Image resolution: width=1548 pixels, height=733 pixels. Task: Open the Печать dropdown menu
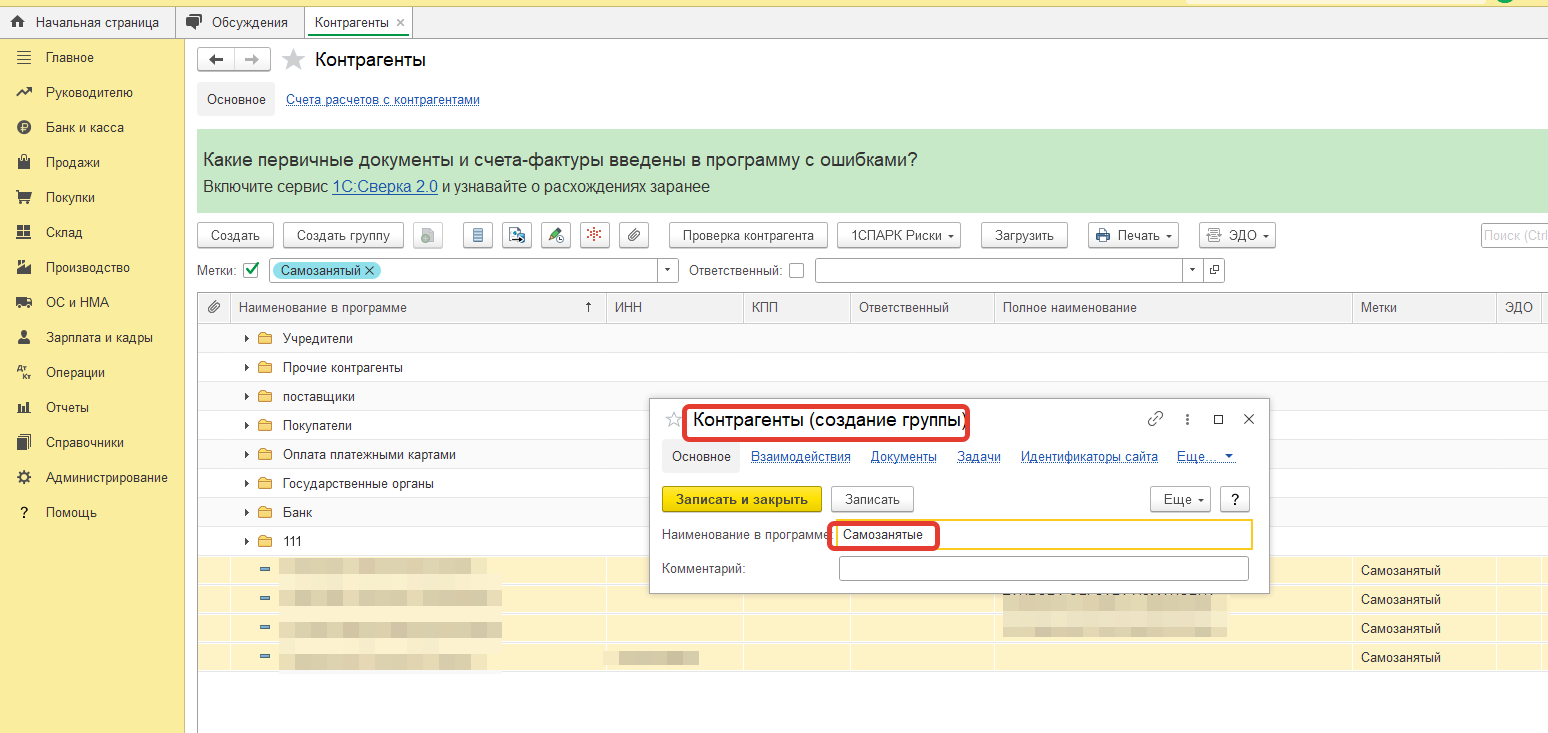(1133, 236)
